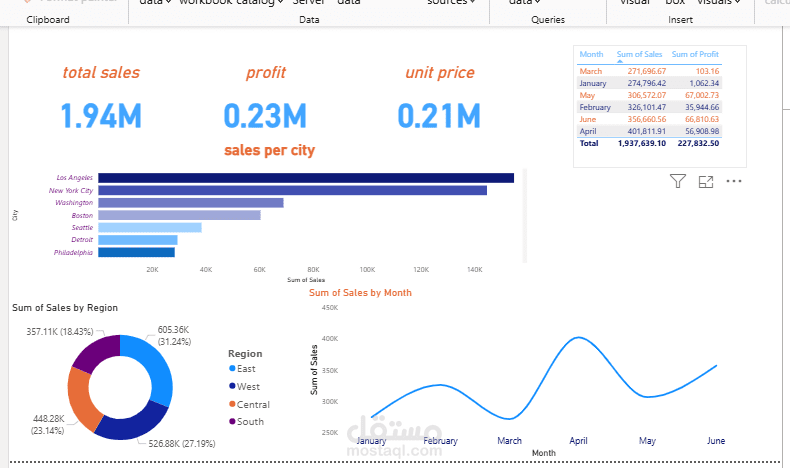Click the 448.28K (23.14%) donut data label
The height and width of the screenshot is (468, 790).
pyautogui.click(x=48, y=425)
